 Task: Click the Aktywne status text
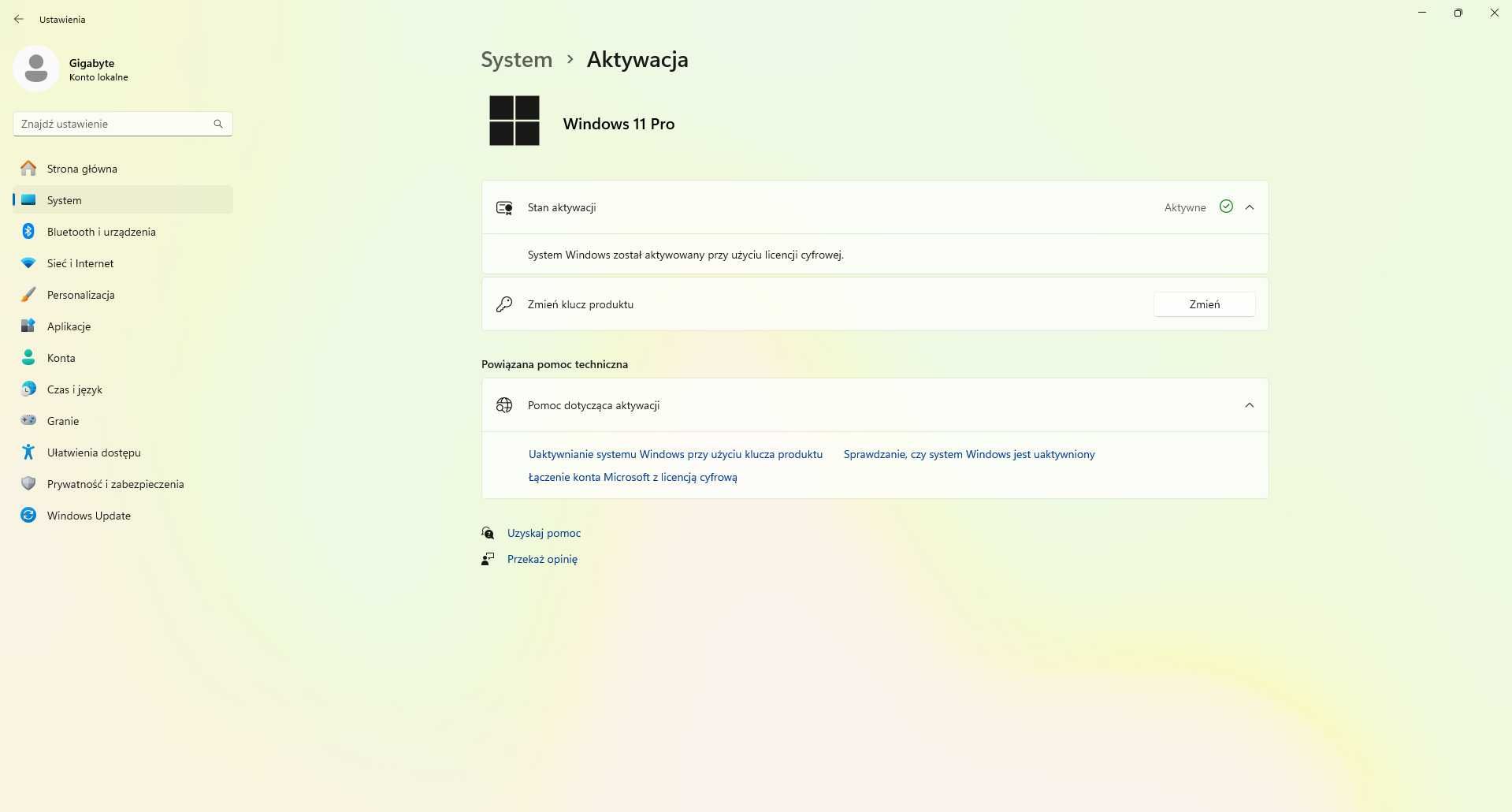1185,207
